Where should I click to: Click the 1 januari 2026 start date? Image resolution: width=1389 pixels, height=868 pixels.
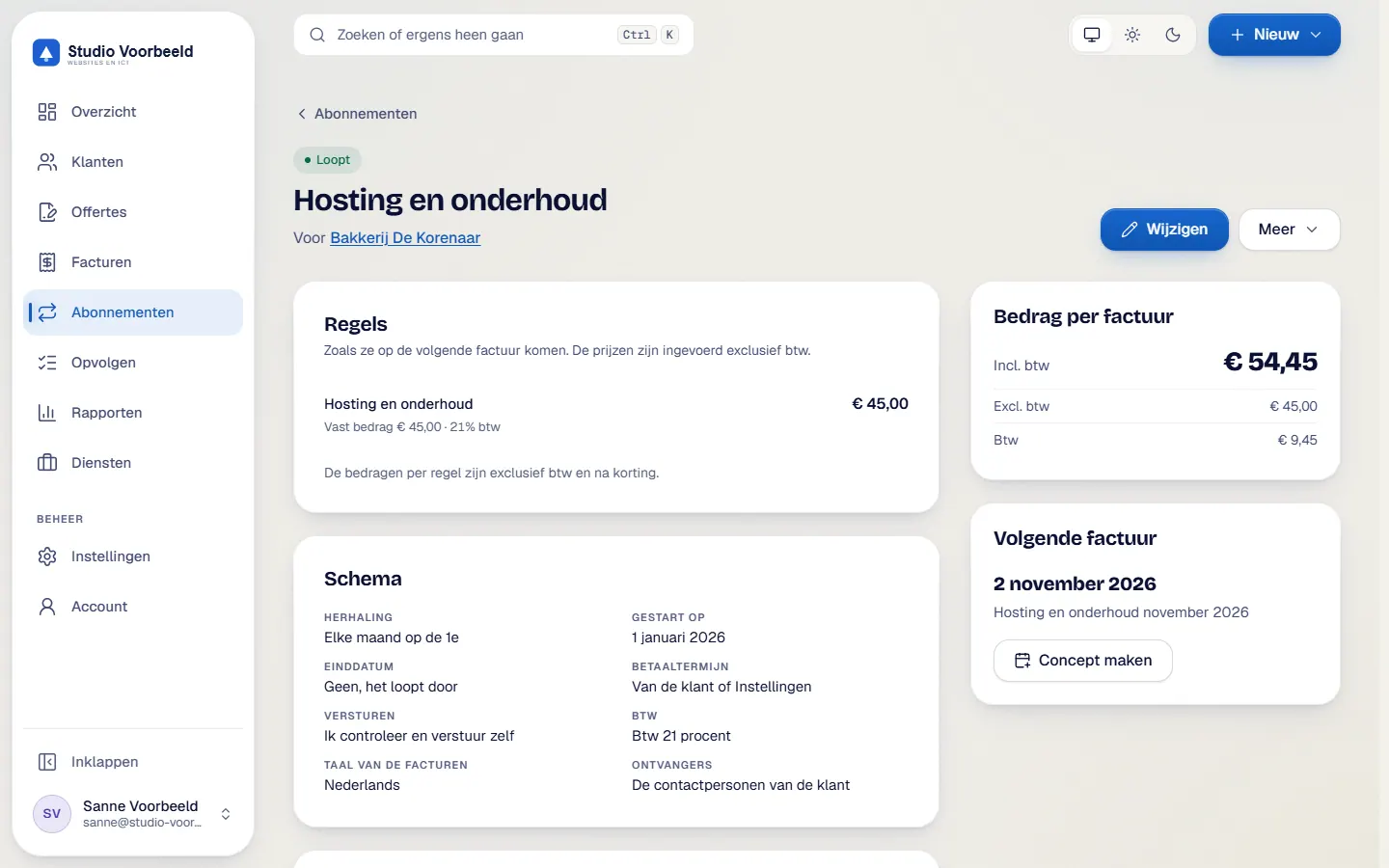(x=678, y=637)
